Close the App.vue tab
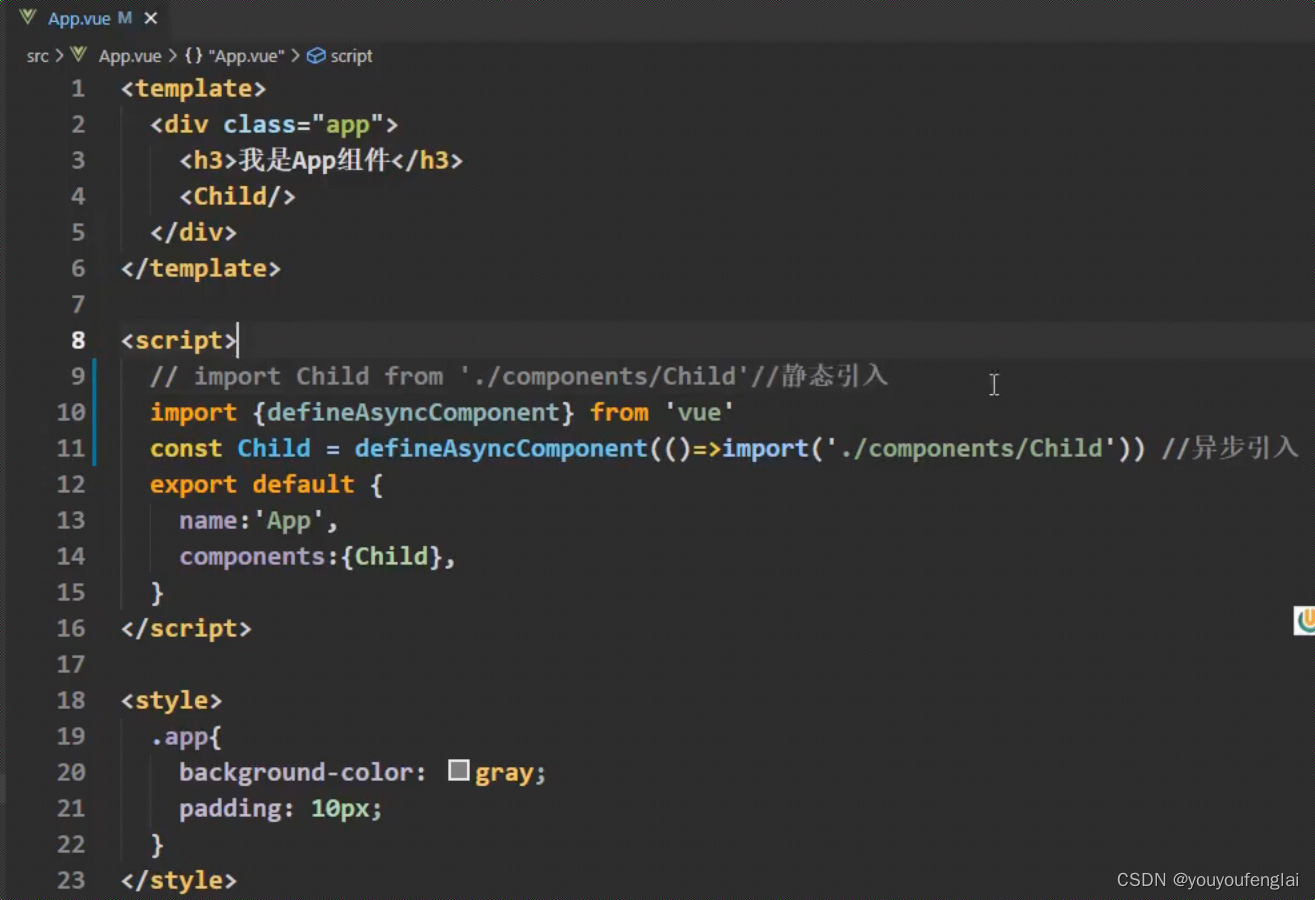This screenshot has height=900, width=1315. 150,18
